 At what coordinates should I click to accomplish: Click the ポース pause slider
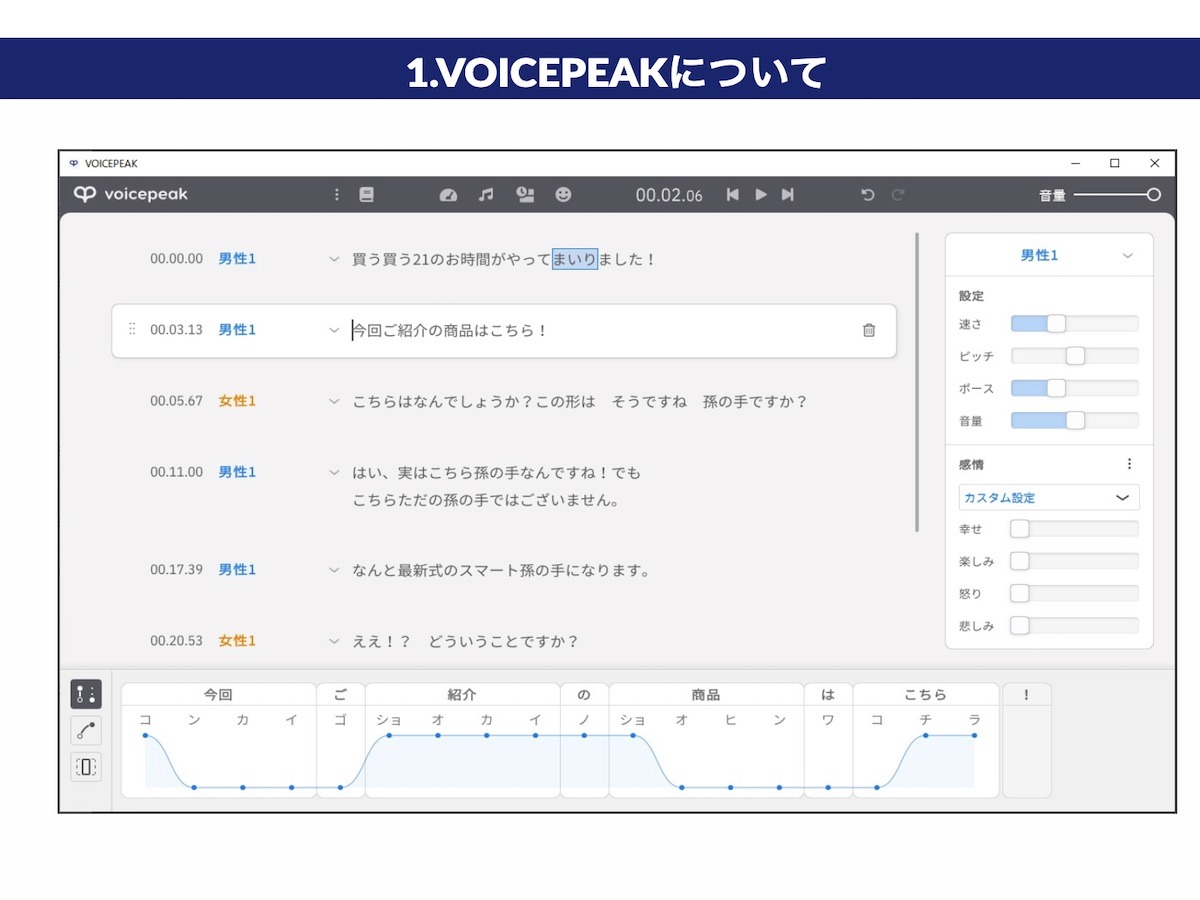tap(1075, 388)
